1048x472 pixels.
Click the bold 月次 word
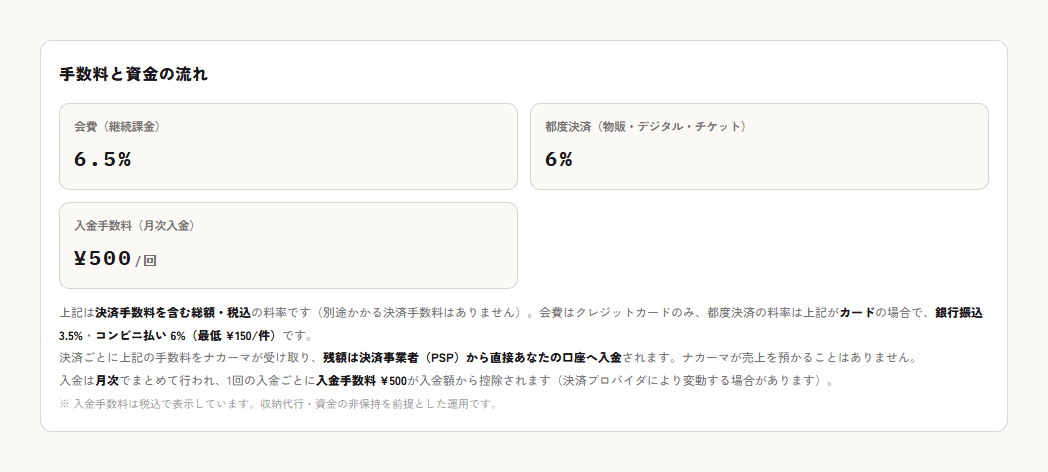point(107,381)
